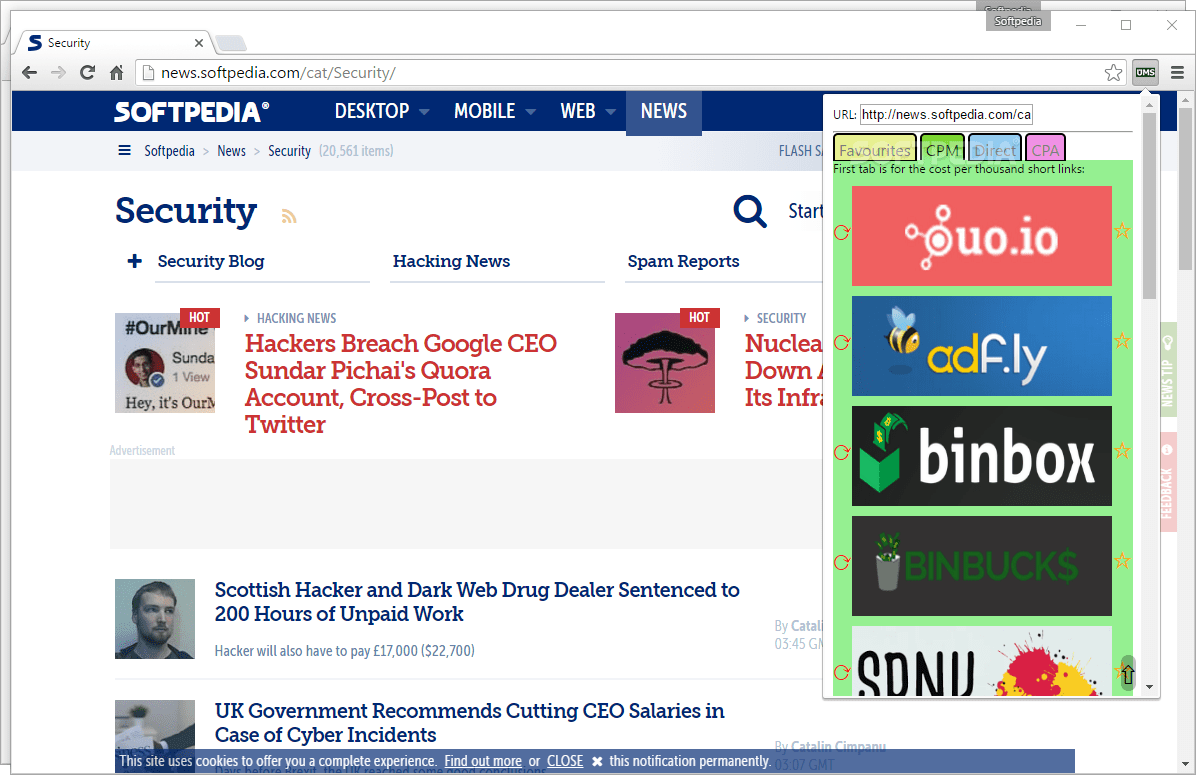This screenshot has width=1196, height=775.
Task: Switch to the CPM tab
Action: pos(942,150)
